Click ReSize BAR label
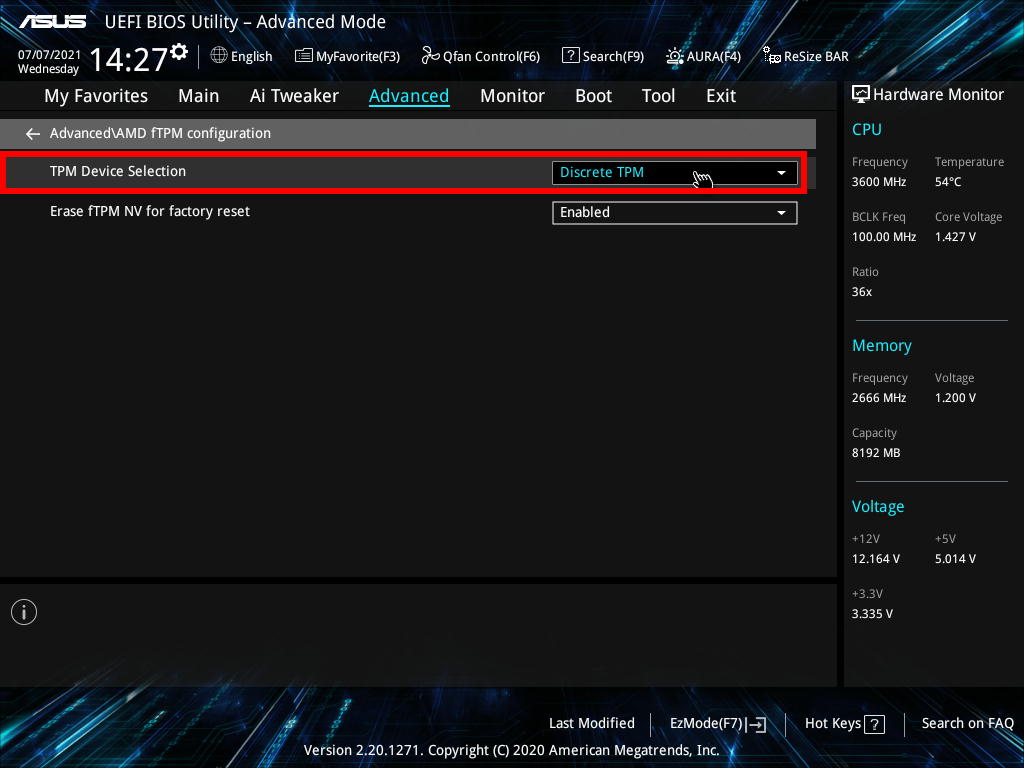This screenshot has width=1024, height=768. tap(816, 57)
